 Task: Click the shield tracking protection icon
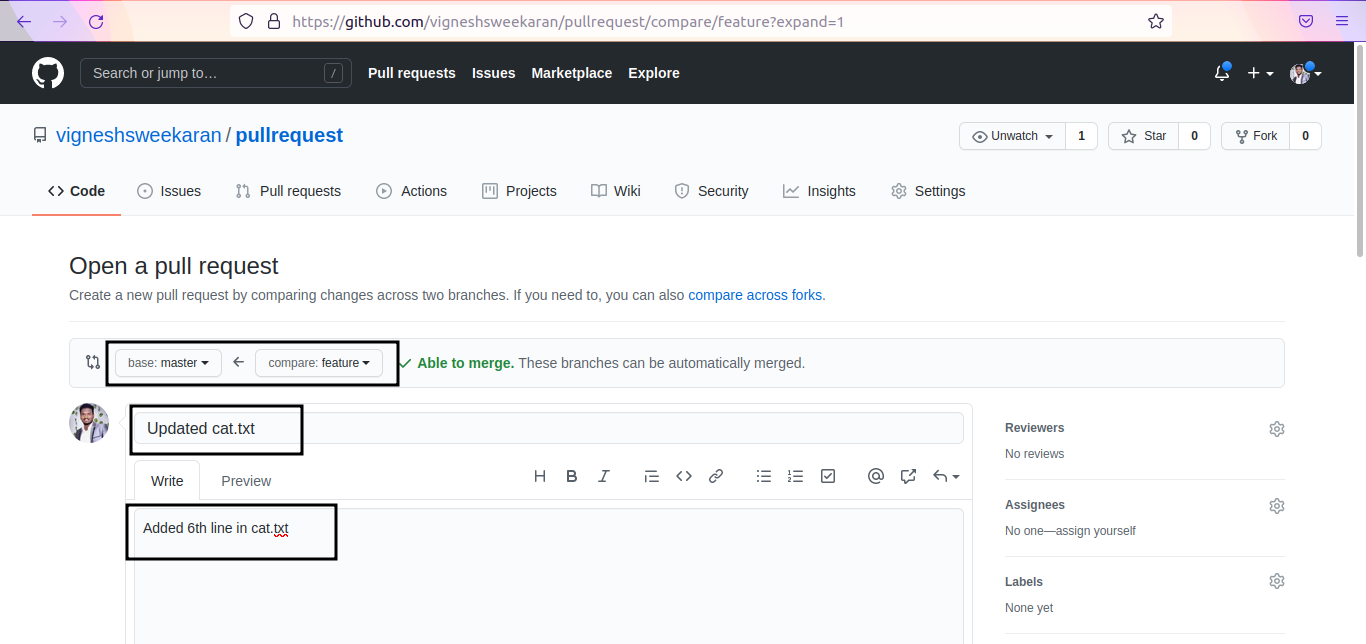[x=247, y=21]
